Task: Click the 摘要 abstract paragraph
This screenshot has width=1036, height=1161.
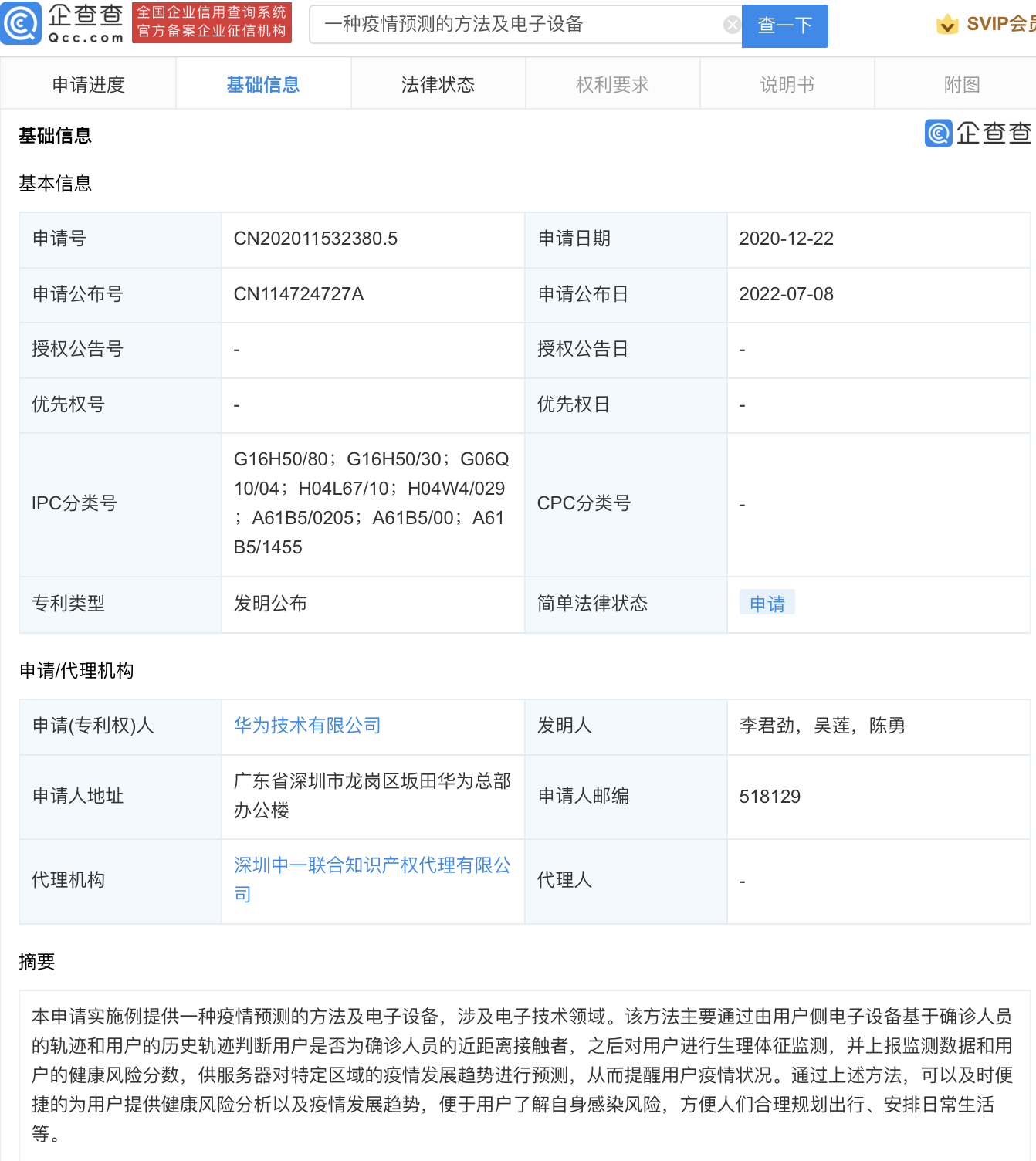Action: click(x=523, y=1075)
